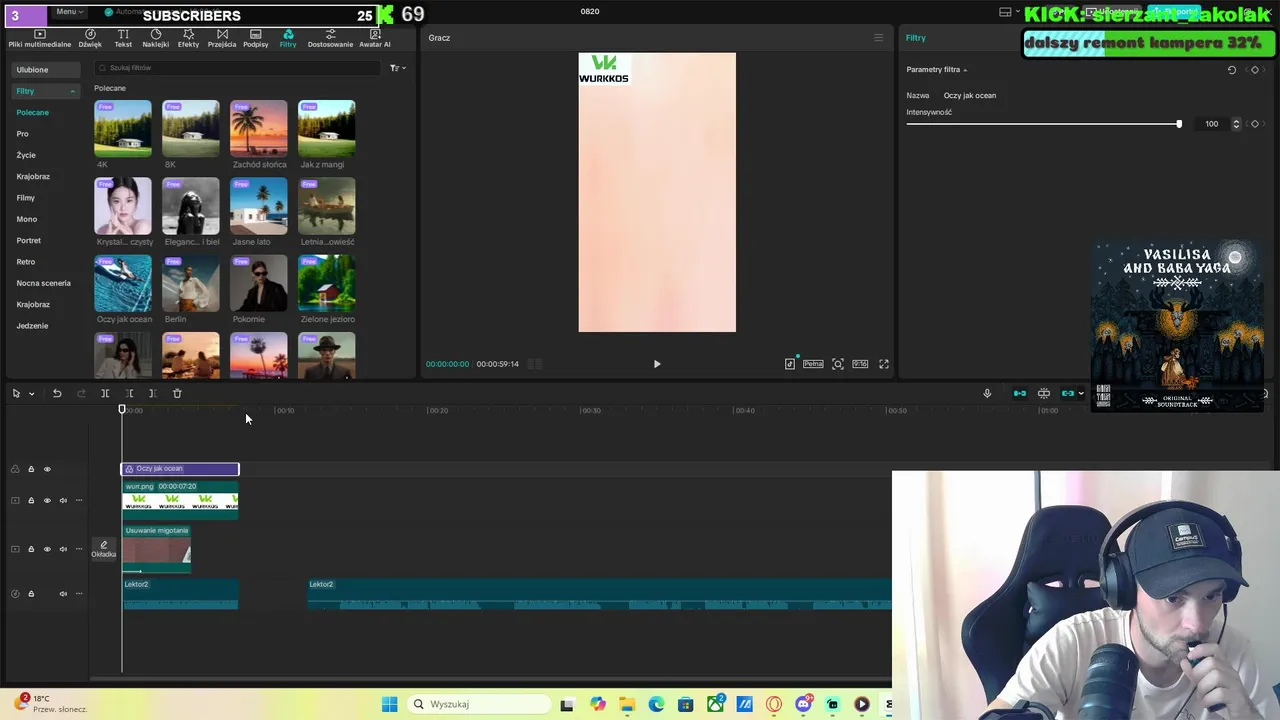Choose the Oczy jak ocean filter thumbnail

point(123,283)
